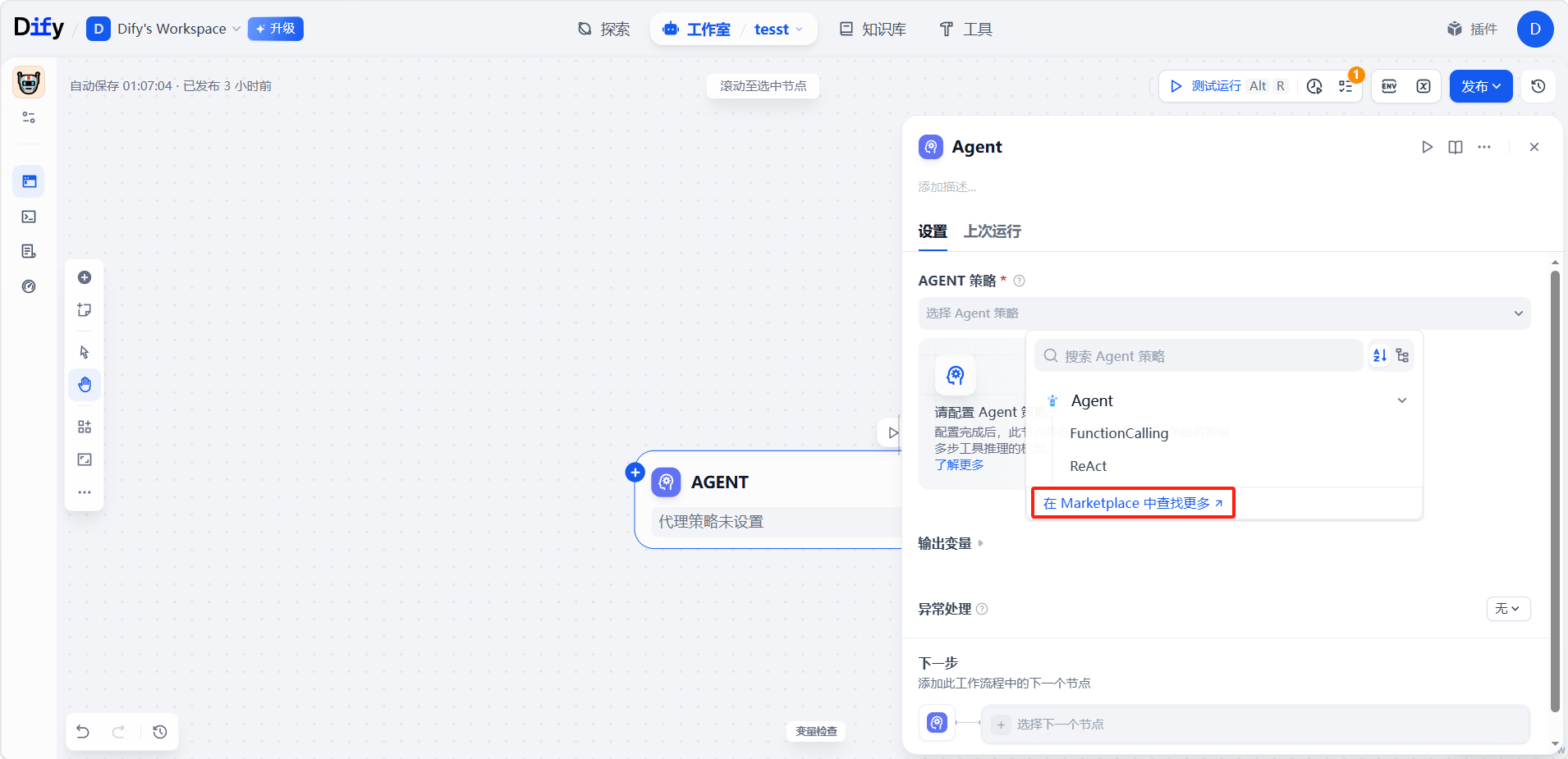Screen dimensions: 1568x759
Task: Click the 了解更多 link
Action: point(959,465)
